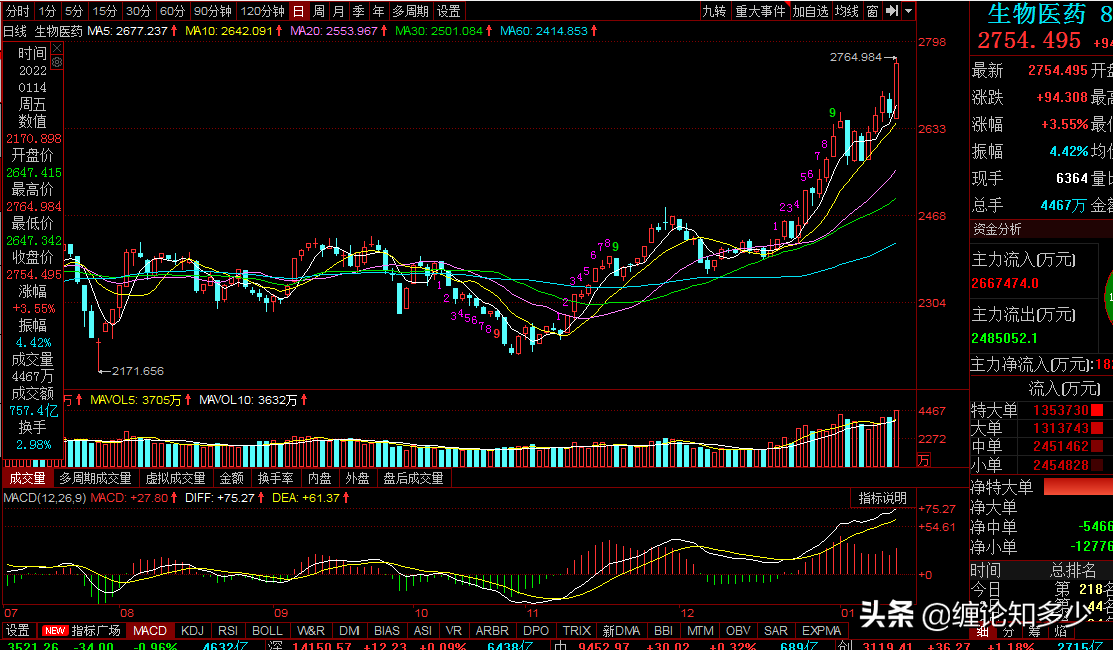The height and width of the screenshot is (650, 1113).
Task: Select the 金额 tab
Action: coord(232,478)
